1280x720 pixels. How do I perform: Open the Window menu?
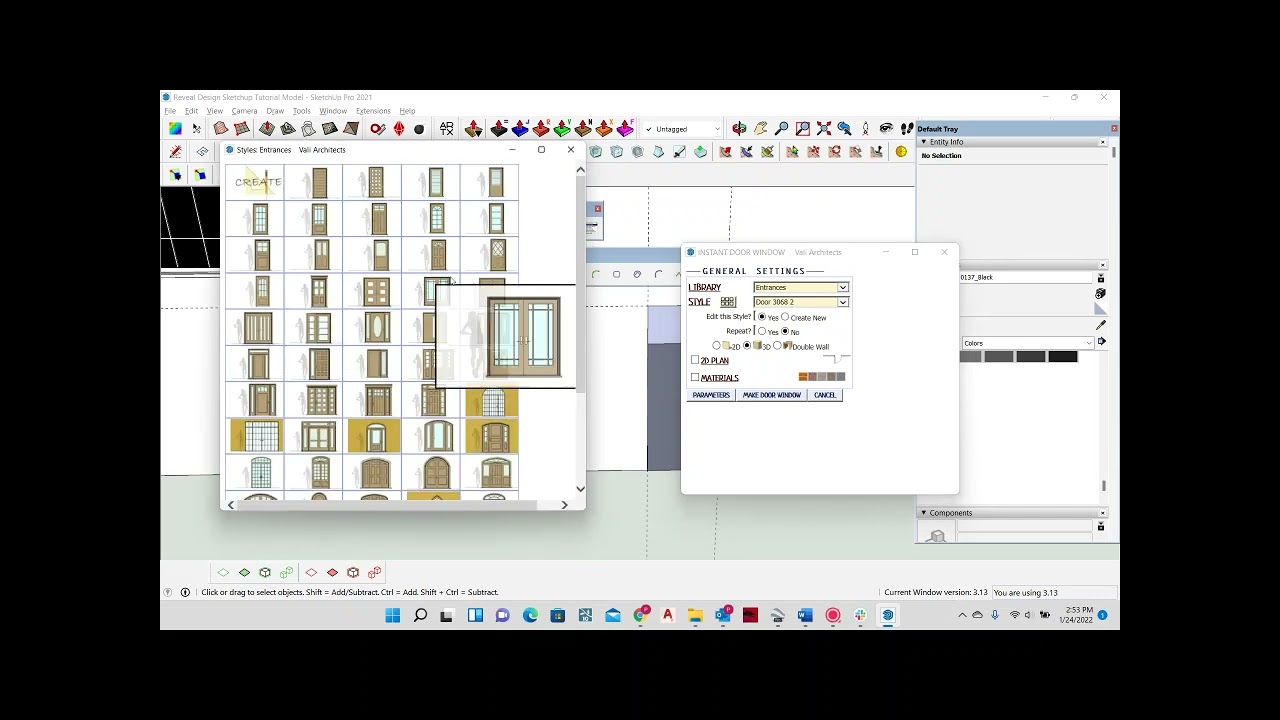(333, 111)
